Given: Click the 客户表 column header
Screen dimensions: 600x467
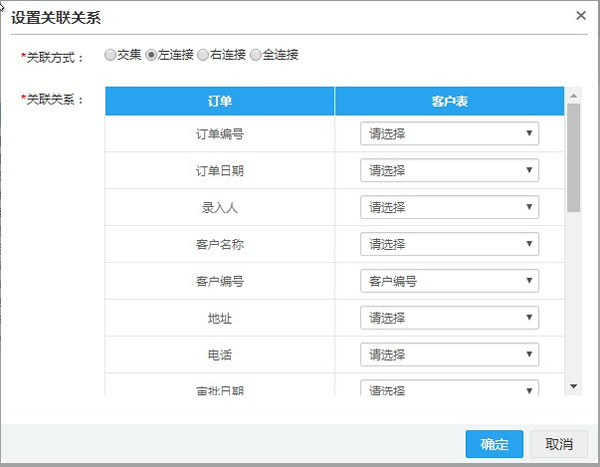Looking at the screenshot, I should coord(449,102).
